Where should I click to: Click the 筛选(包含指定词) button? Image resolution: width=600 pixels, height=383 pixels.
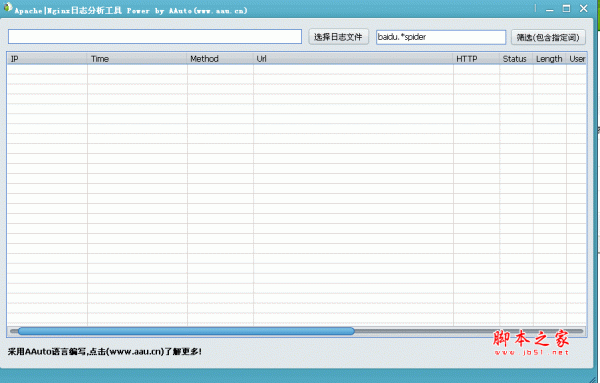(548, 37)
